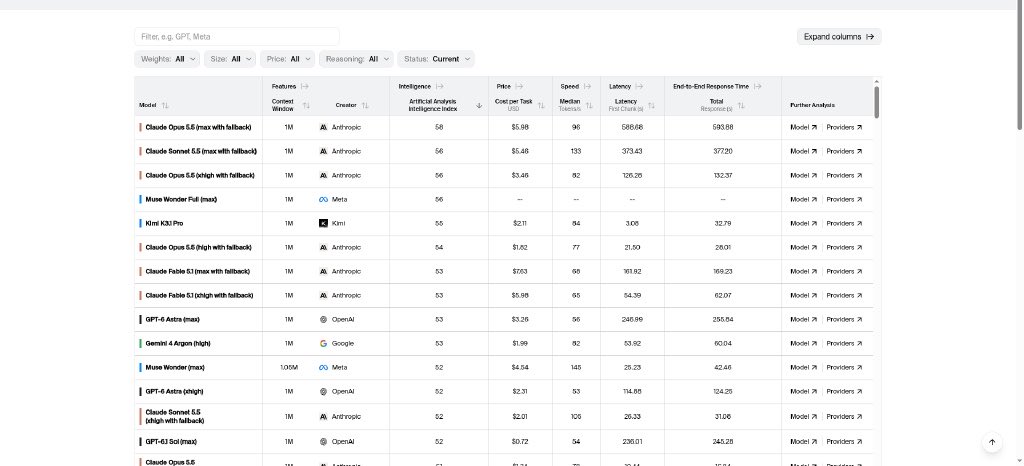
Task: Open the Weights filter dropdown
Action: [167, 59]
